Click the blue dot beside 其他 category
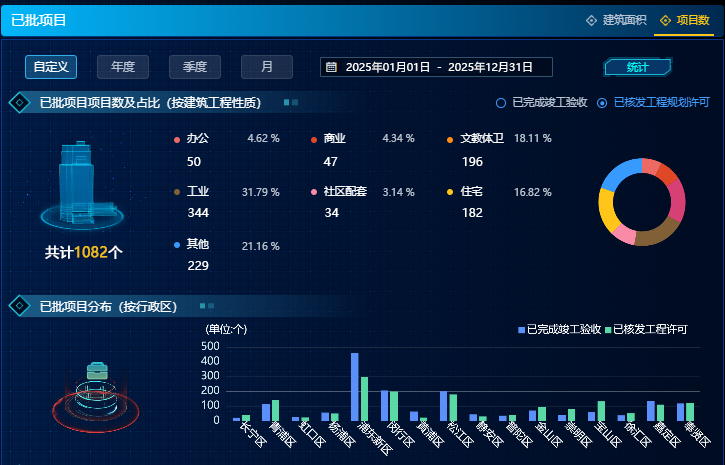The image size is (725, 465). coord(177,245)
